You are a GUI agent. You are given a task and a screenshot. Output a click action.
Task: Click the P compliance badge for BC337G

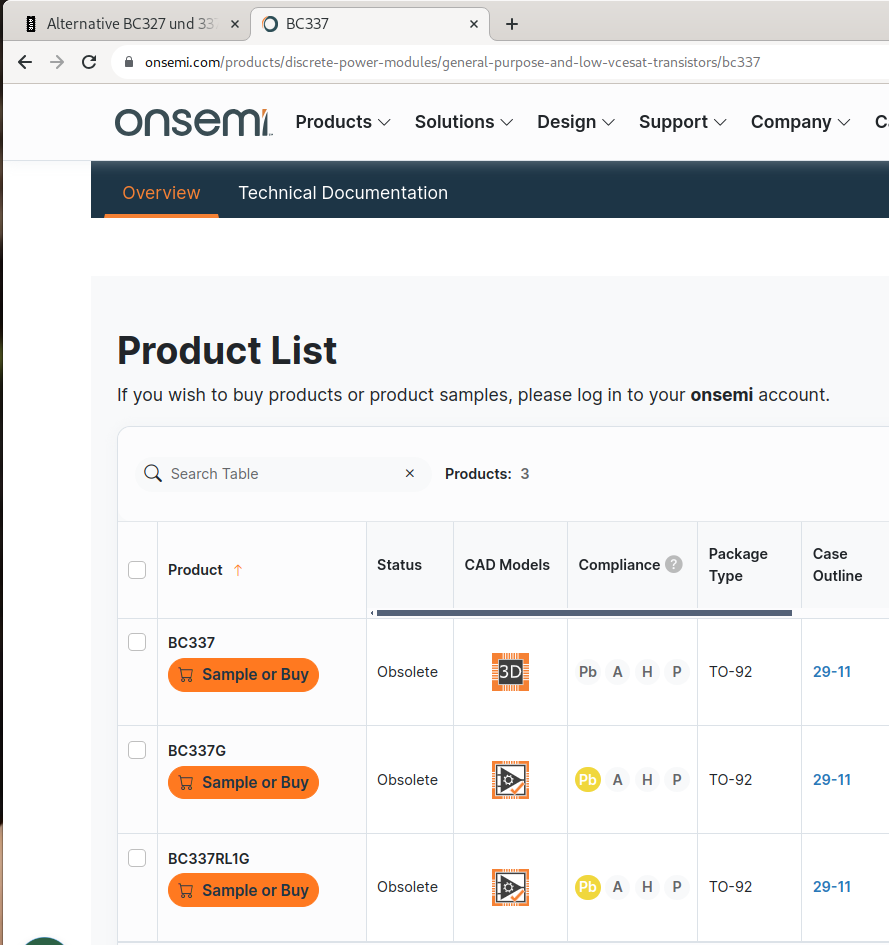pos(677,780)
